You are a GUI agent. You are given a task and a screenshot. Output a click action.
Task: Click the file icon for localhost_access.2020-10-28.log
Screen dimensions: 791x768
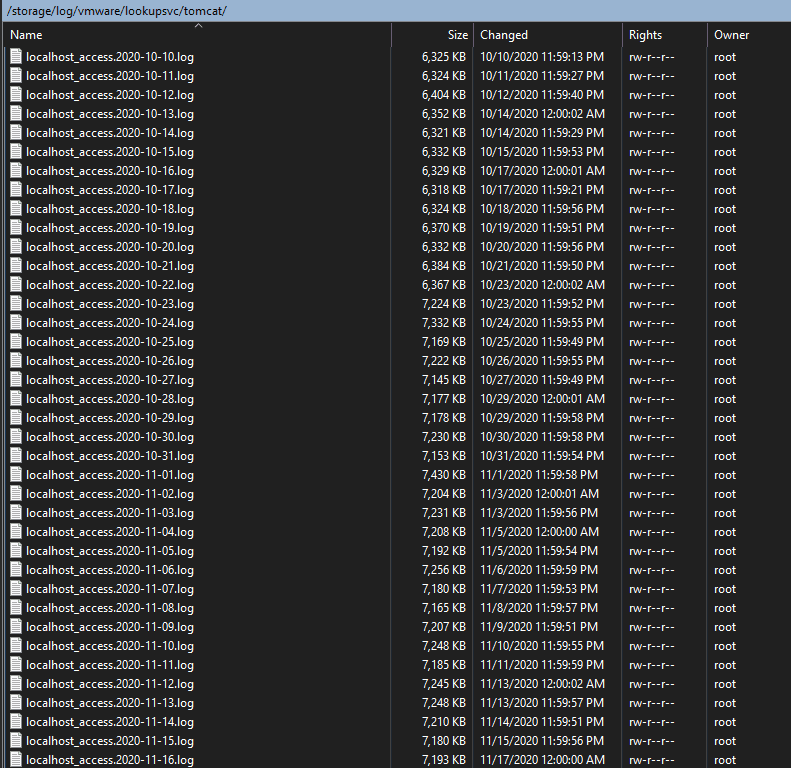(x=16, y=399)
